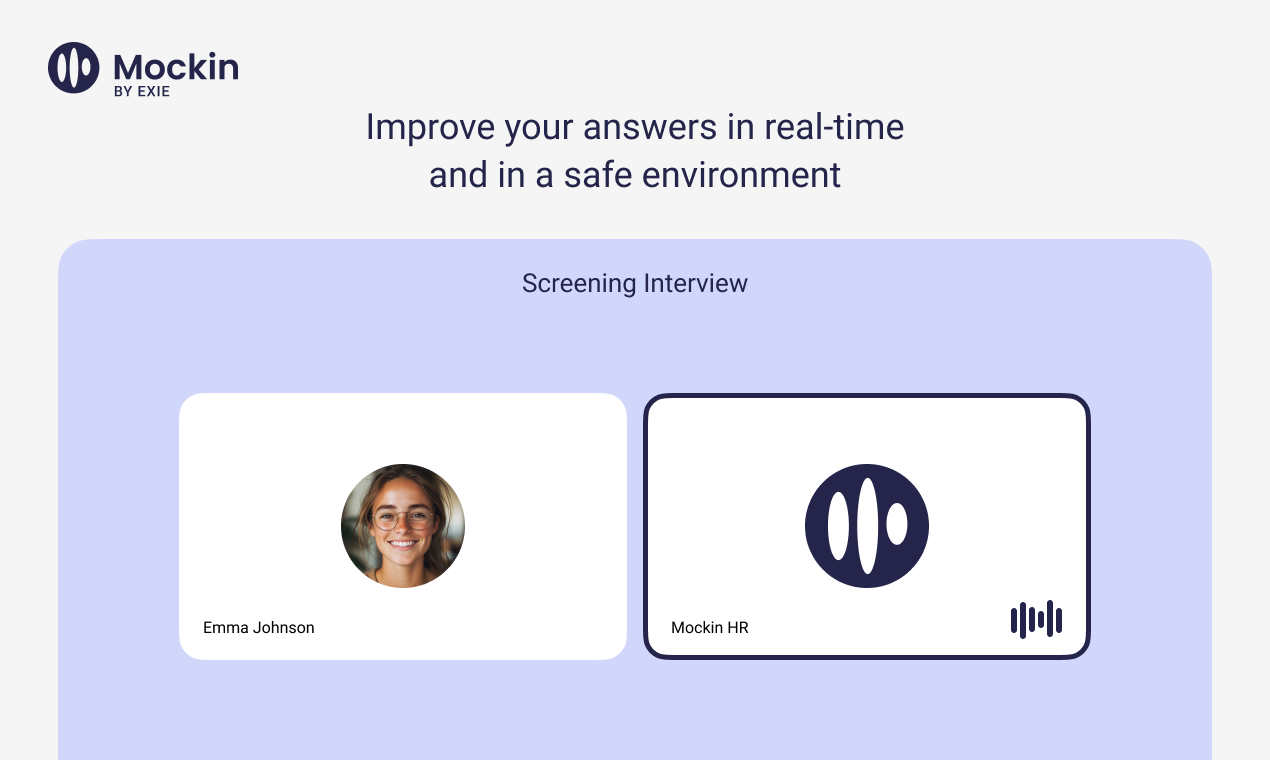Click the 'Screening Interview' title
This screenshot has width=1270, height=760.
(635, 283)
